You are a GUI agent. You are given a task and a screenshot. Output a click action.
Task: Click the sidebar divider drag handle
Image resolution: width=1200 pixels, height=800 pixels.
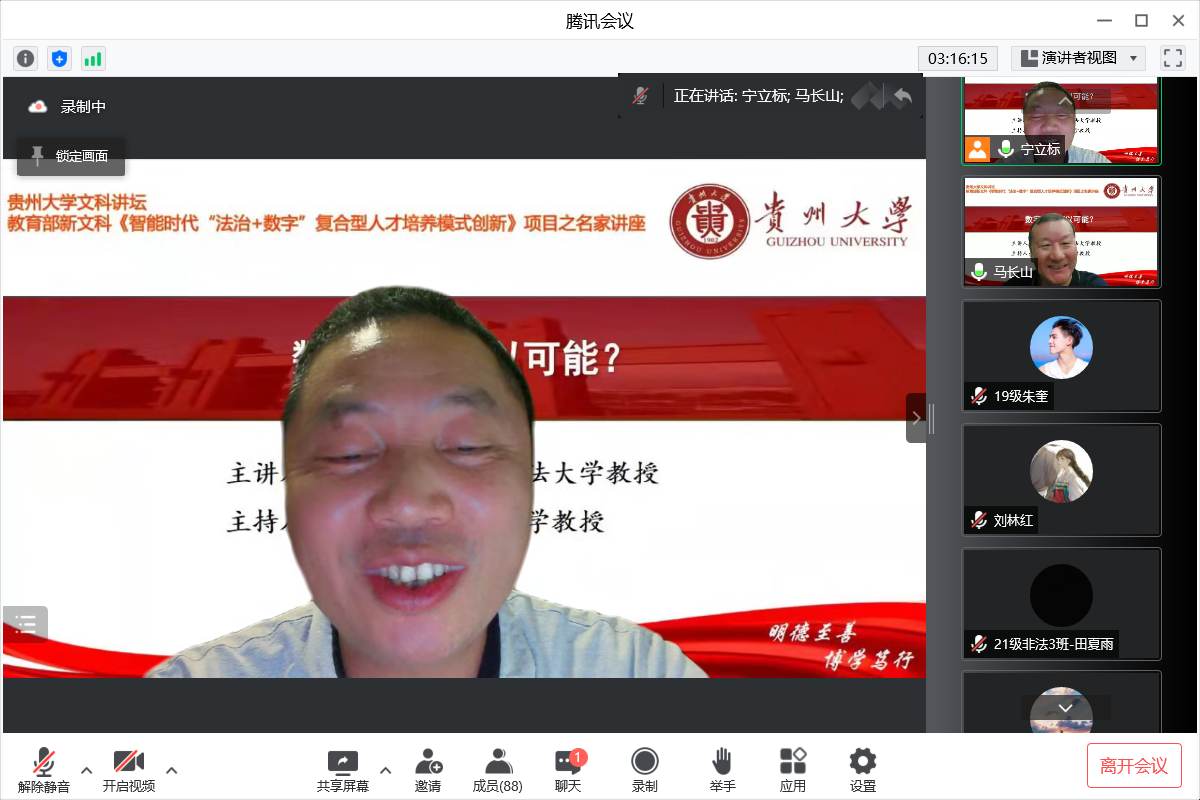[x=932, y=418]
